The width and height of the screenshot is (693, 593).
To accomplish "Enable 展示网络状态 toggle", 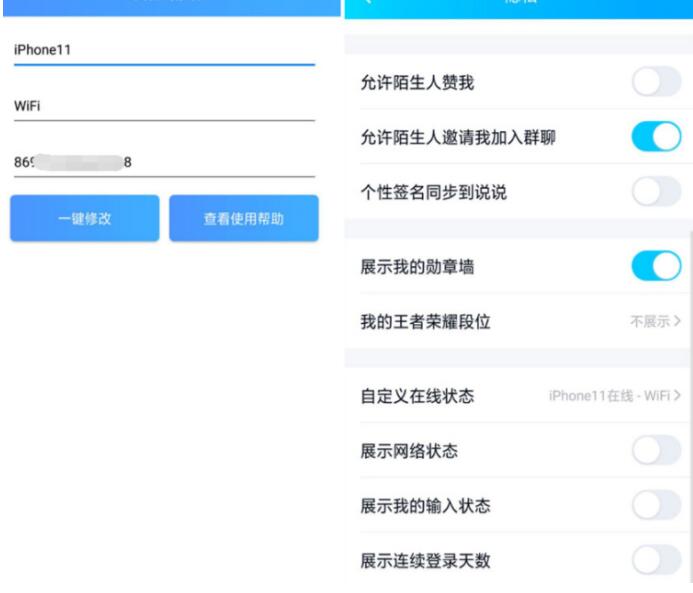I will click(x=656, y=450).
